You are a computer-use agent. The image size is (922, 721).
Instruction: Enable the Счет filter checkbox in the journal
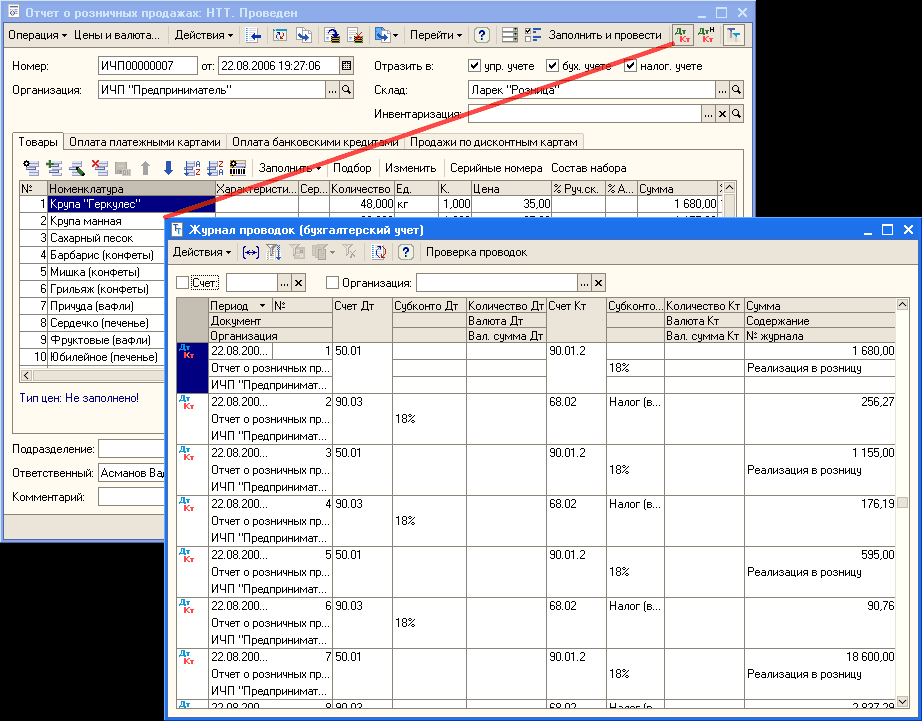click(x=183, y=283)
